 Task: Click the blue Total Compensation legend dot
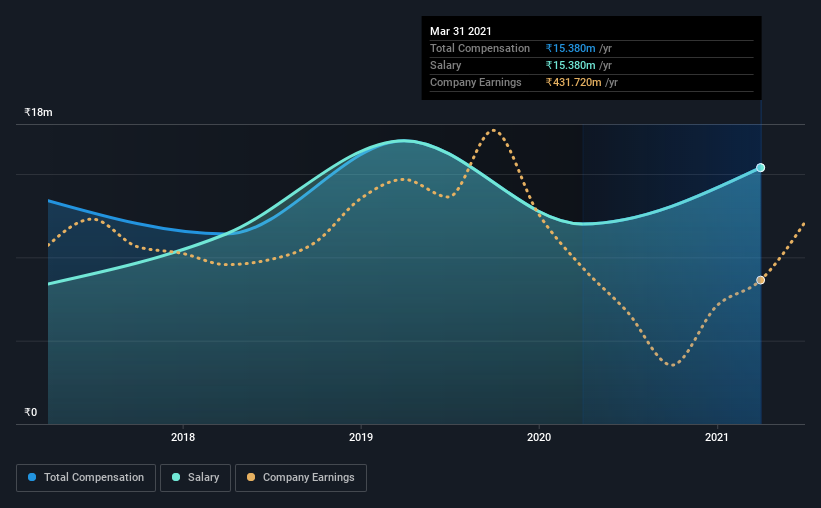(32, 477)
